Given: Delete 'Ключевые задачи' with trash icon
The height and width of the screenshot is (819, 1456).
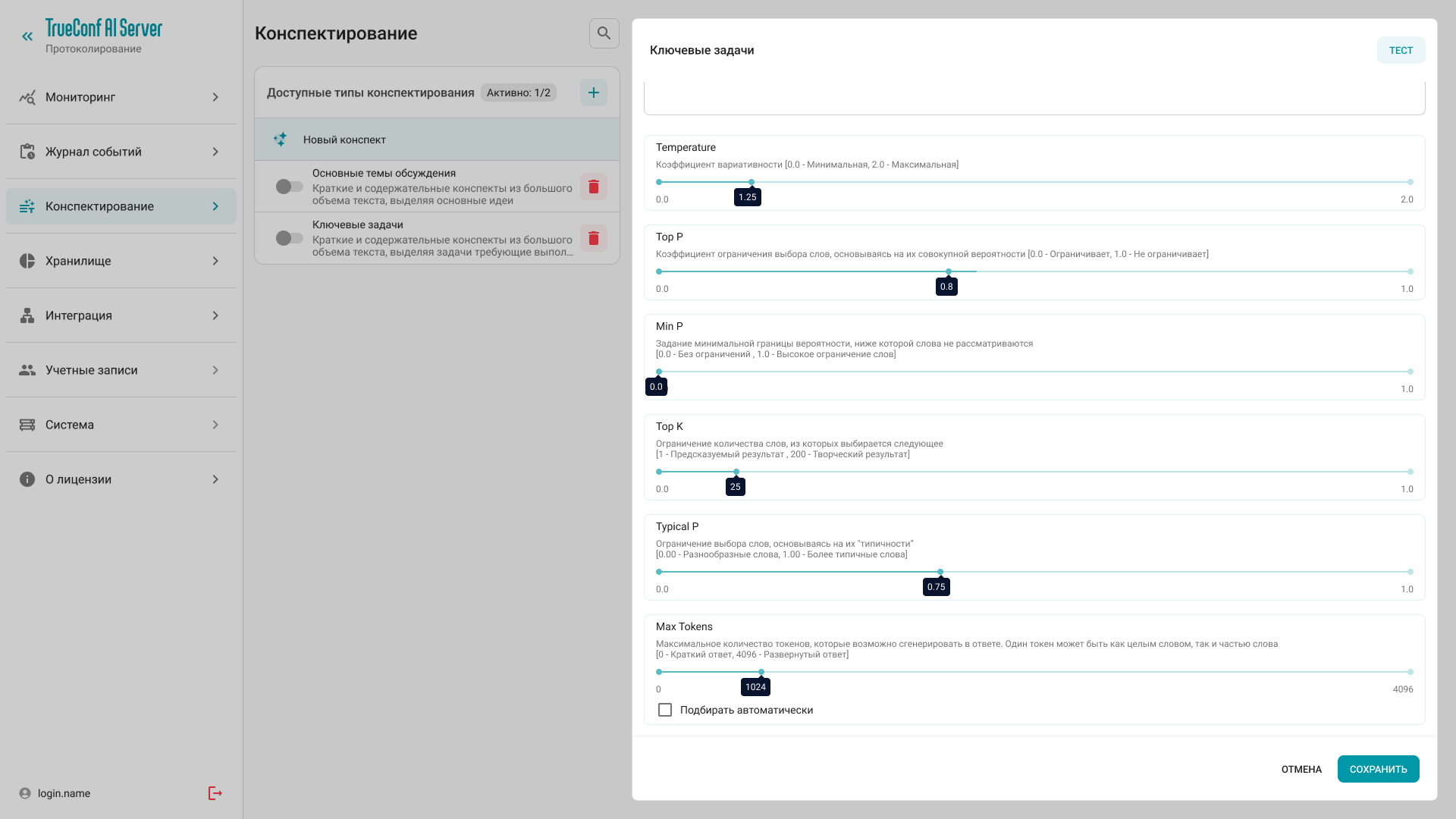Looking at the screenshot, I should 593,238.
